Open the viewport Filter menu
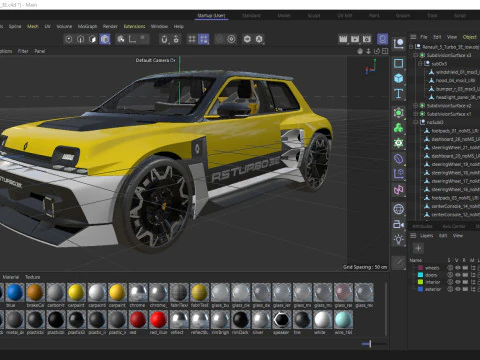Image resolution: width=480 pixels, height=360 pixels. (23, 51)
